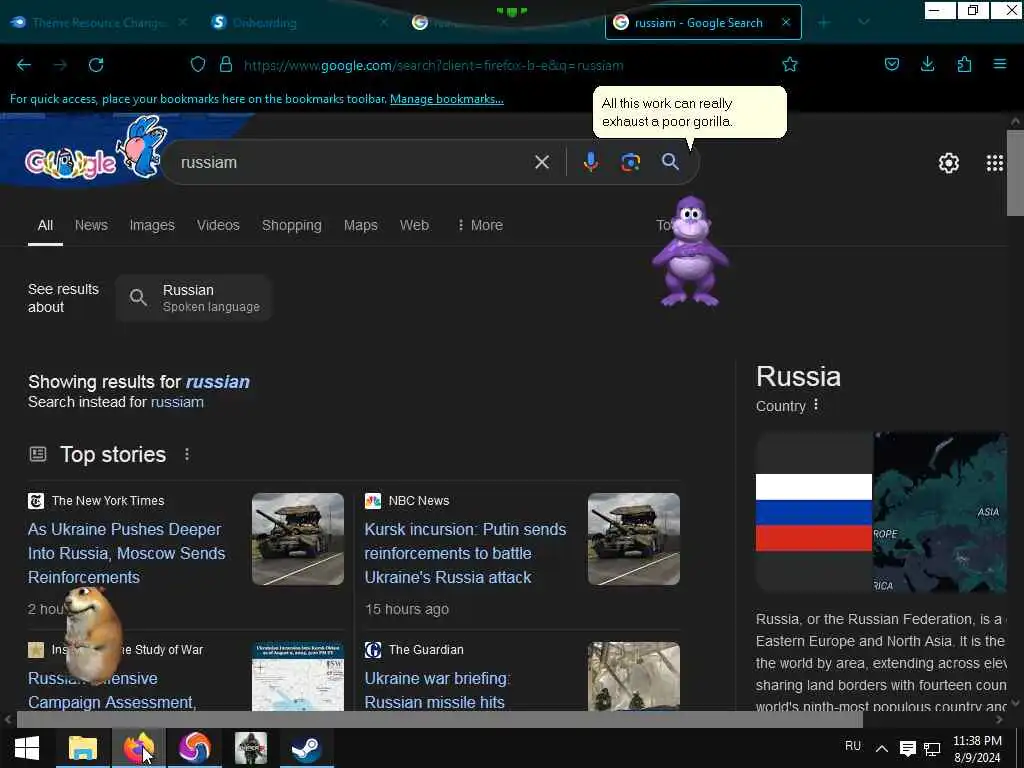Switch to the Videos tab
The height and width of the screenshot is (768, 1024).
[218, 225]
